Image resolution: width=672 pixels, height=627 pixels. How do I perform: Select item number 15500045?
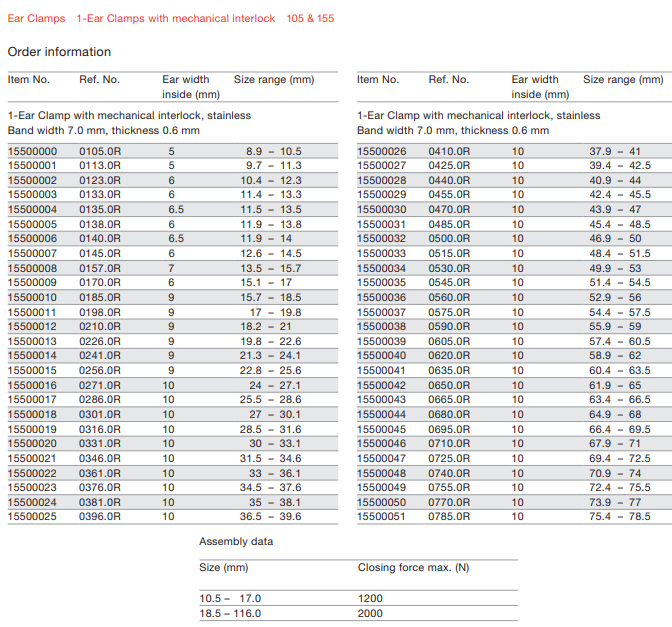381,429
